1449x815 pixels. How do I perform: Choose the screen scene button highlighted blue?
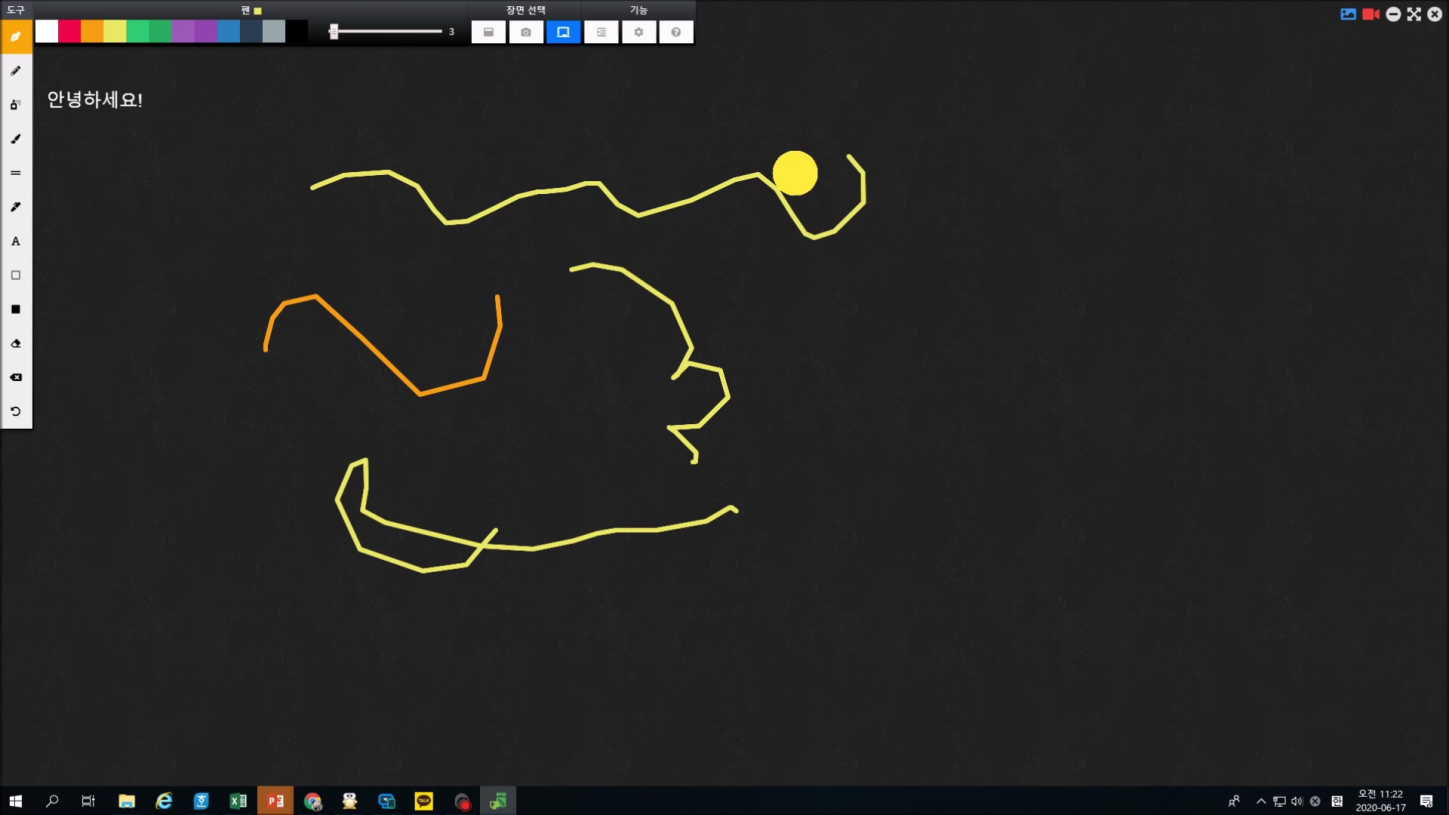click(563, 32)
